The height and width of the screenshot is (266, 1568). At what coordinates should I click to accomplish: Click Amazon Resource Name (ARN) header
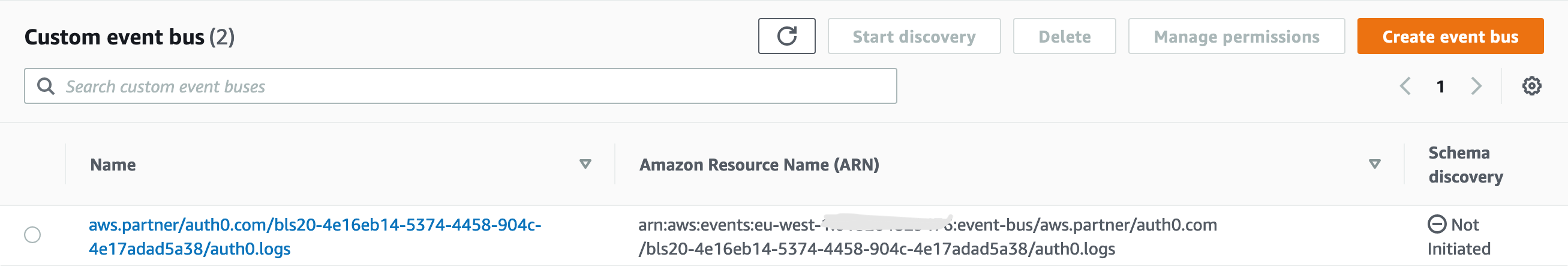[x=759, y=165]
